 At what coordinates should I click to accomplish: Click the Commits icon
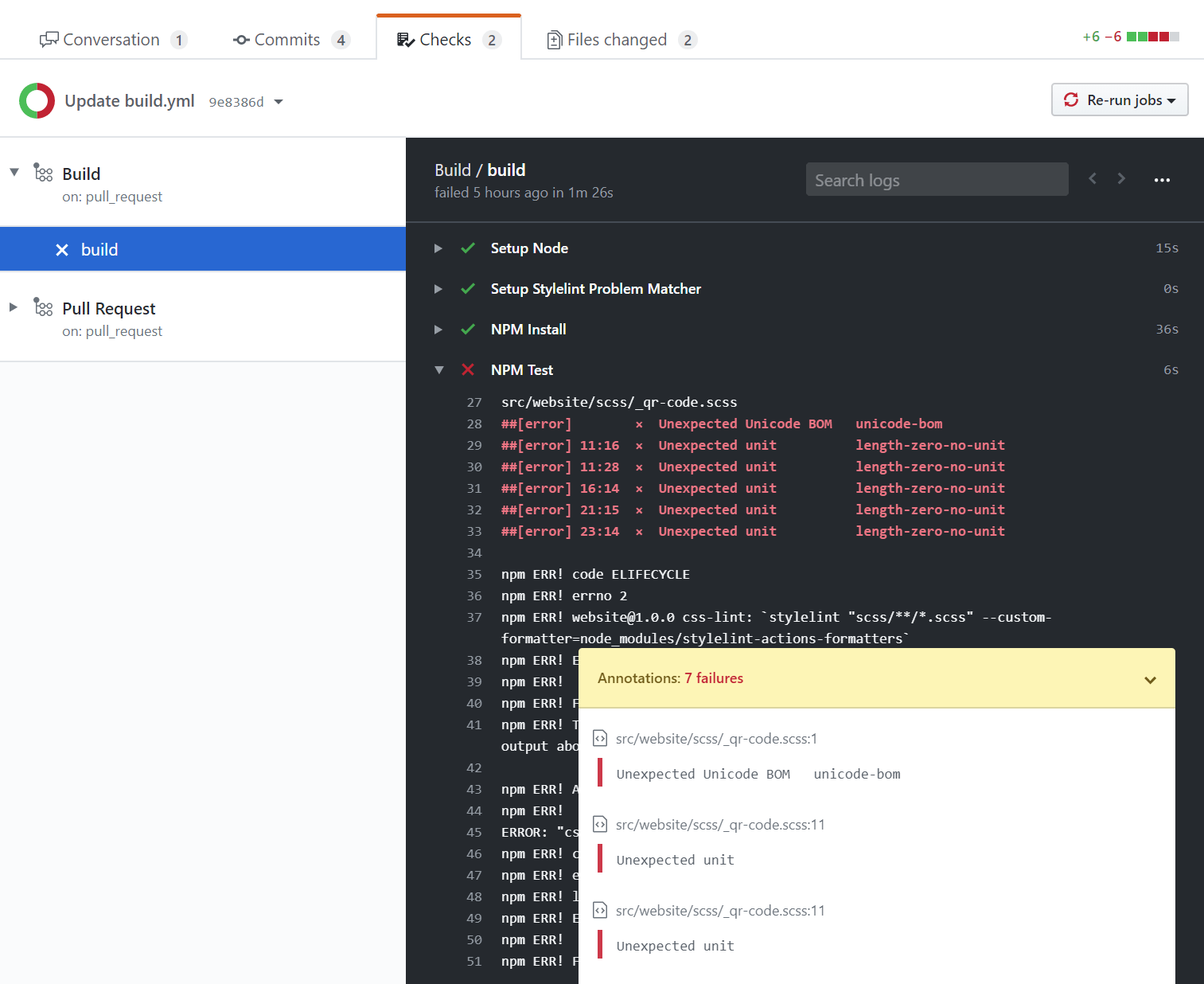pyautogui.click(x=241, y=40)
